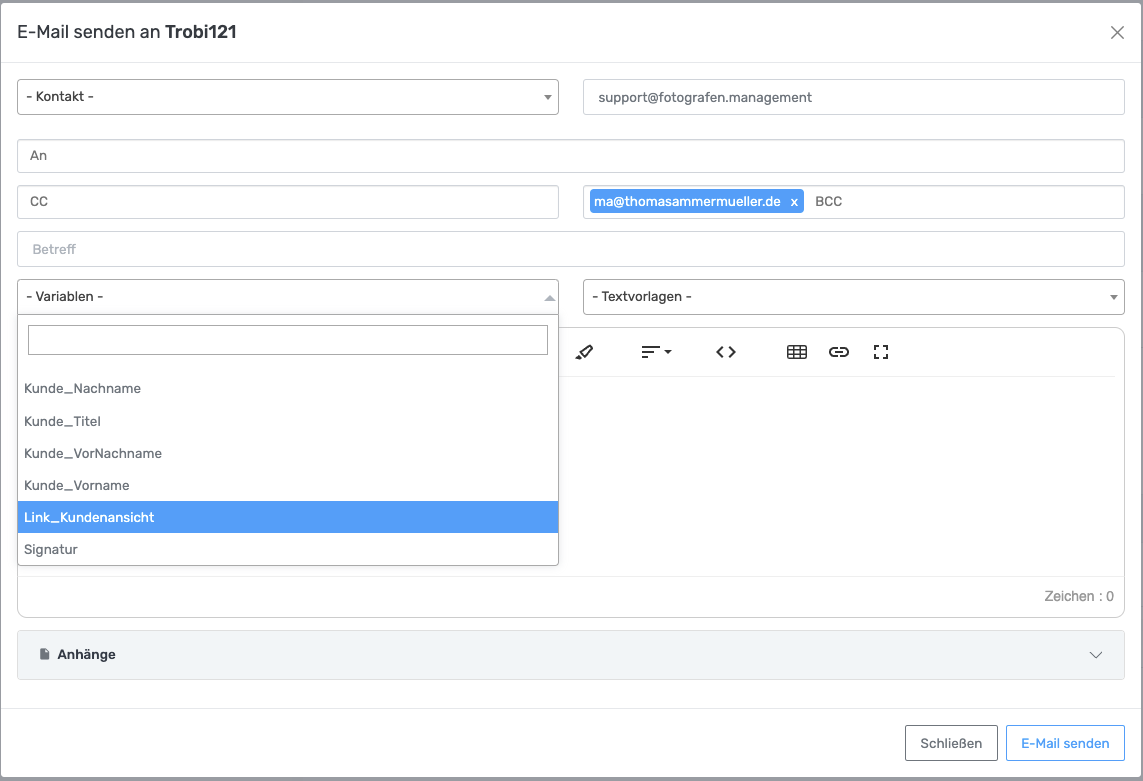The image size is (1143, 781).
Task: Remove ma@thomasammermueller.de from BCC
Action: click(794, 202)
